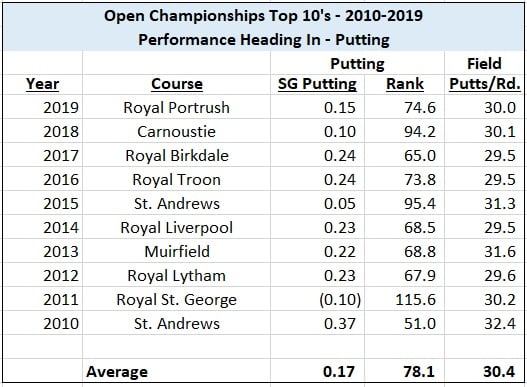Image resolution: width=527 pixels, height=387 pixels.
Task: Click the Average row label
Action: tap(117, 372)
